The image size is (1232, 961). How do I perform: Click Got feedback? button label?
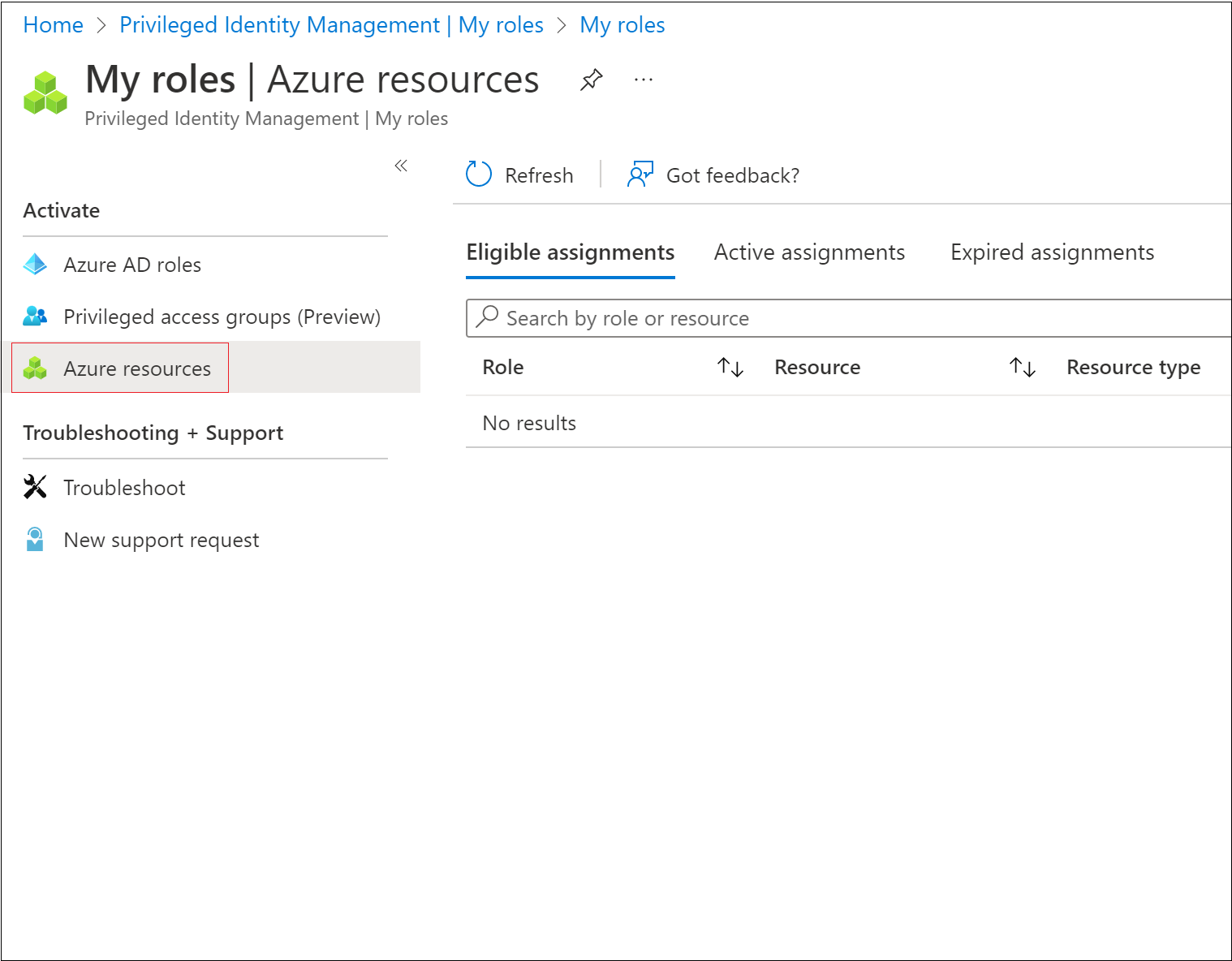(x=733, y=175)
